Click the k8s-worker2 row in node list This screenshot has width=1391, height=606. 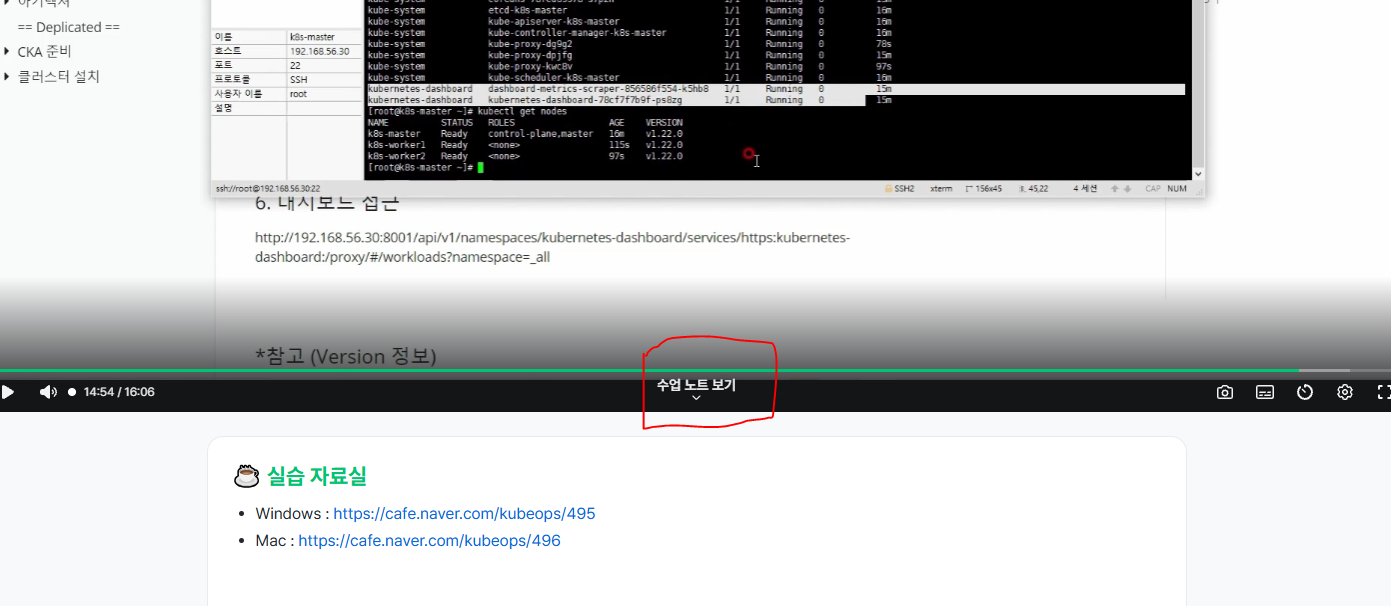tap(525, 156)
